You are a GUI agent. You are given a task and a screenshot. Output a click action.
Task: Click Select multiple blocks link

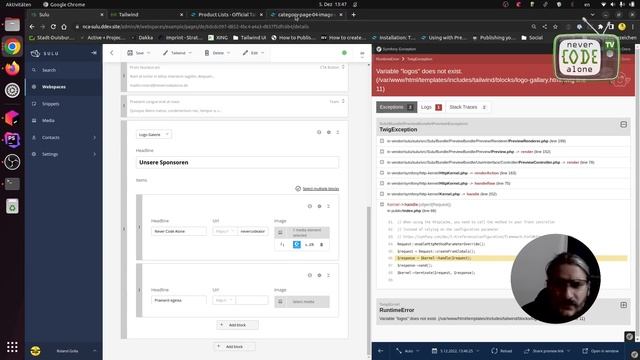tap(320, 189)
